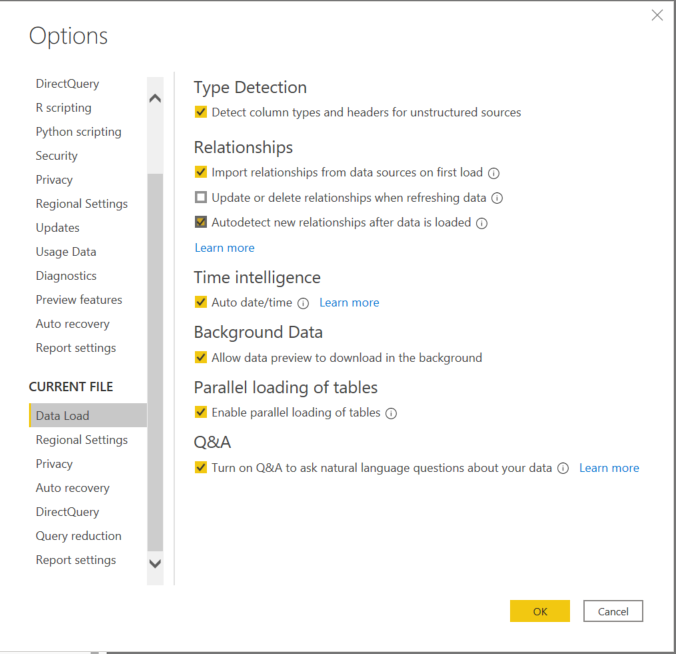The height and width of the screenshot is (654, 676).
Task: Enable Update or delete relationships when refreshing
Action: click(x=201, y=197)
